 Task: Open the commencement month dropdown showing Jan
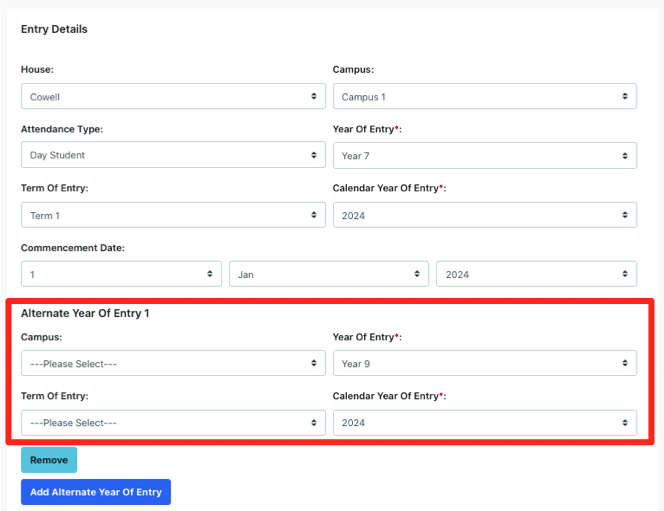coord(328,274)
